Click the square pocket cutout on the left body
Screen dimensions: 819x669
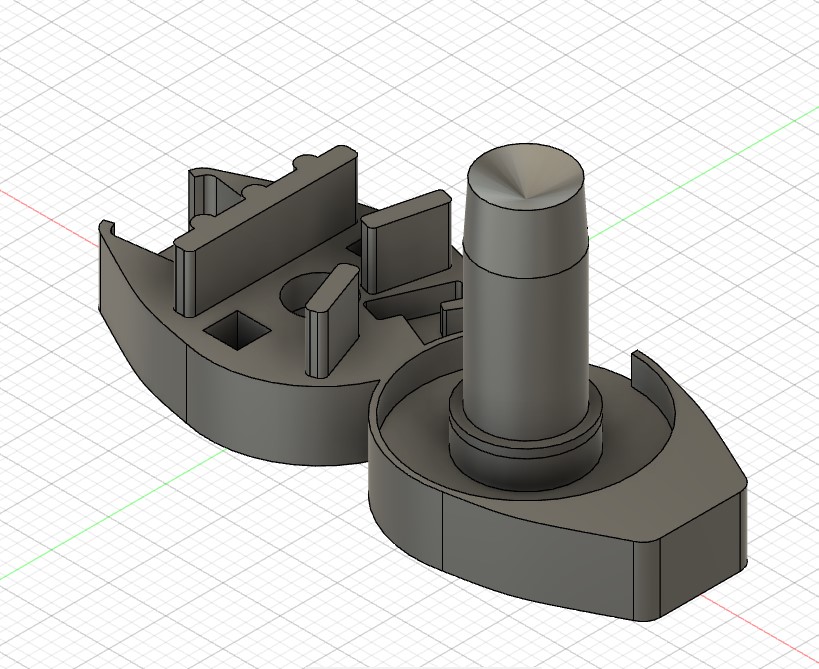235,330
